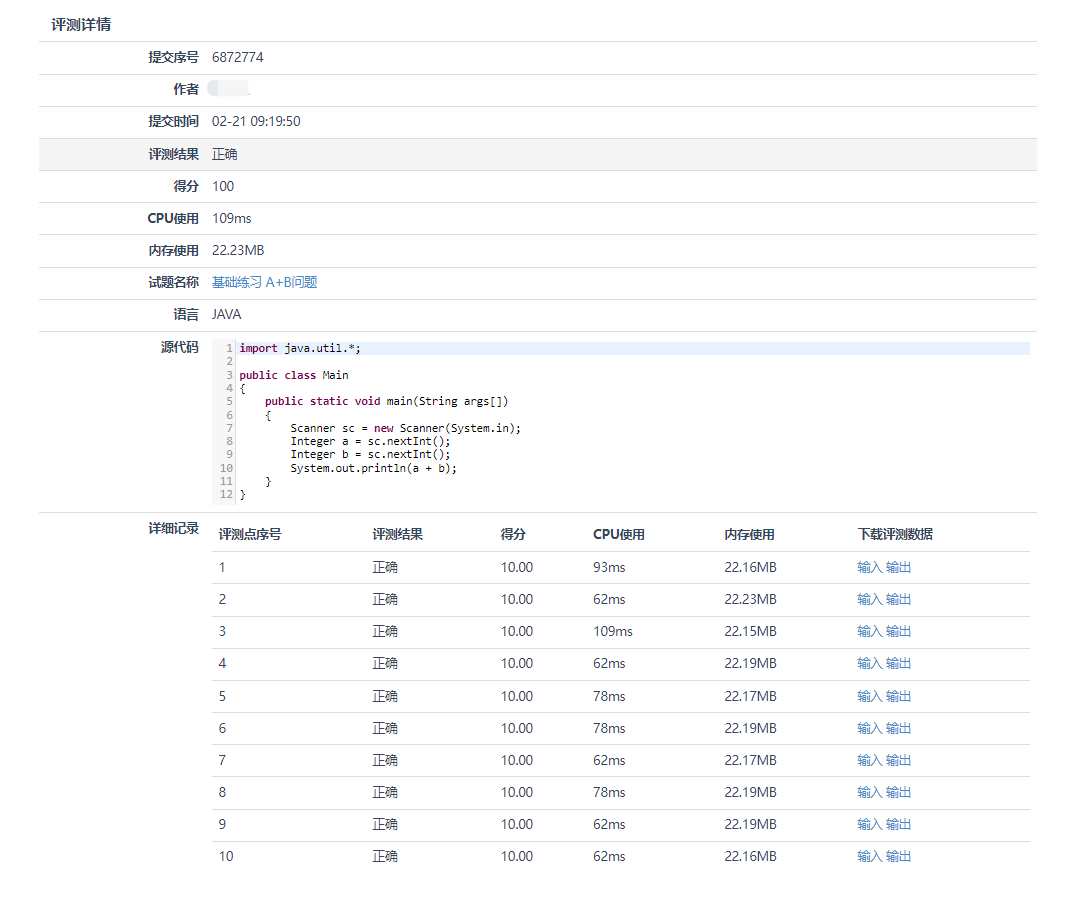The image size is (1084, 906).
Task: Download 输出 data for test point 2
Action: (x=899, y=599)
